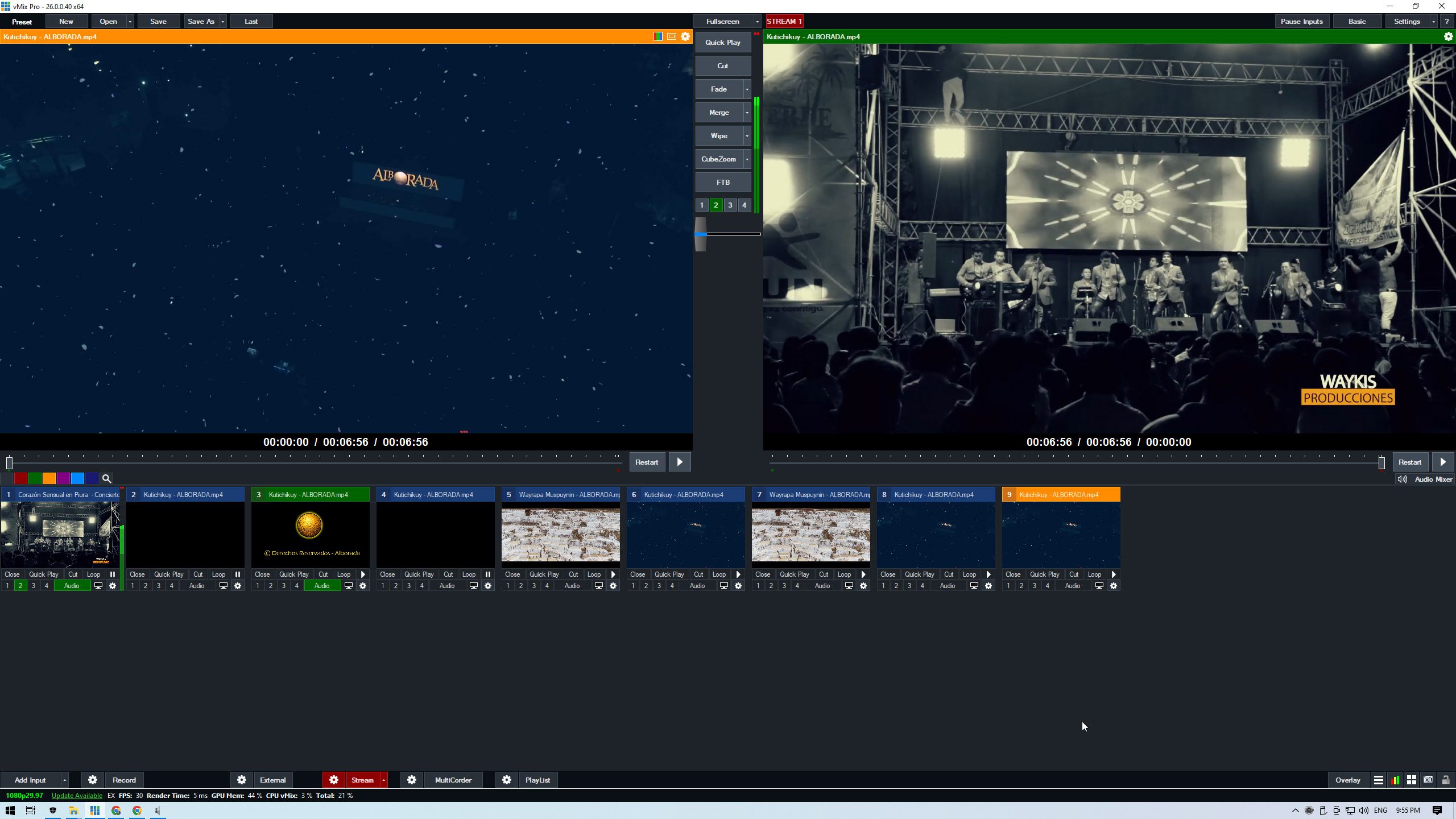Pause input 1 using its pause control
The width and height of the screenshot is (1456, 819).
112,574
